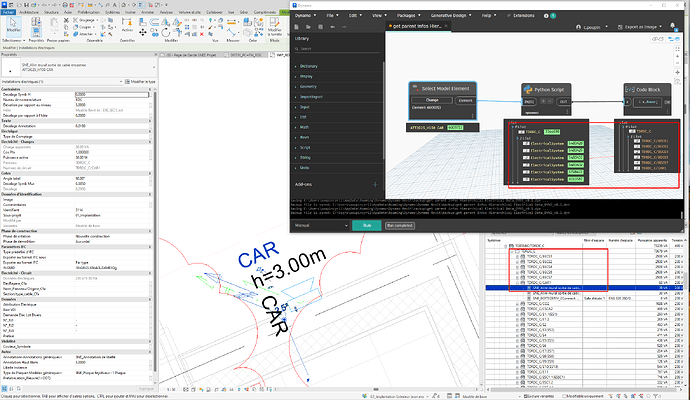Viewport: 690px width, 400px height.
Task: Click Dynamo zoom out minus icon on canvas
Action: tap(677, 64)
